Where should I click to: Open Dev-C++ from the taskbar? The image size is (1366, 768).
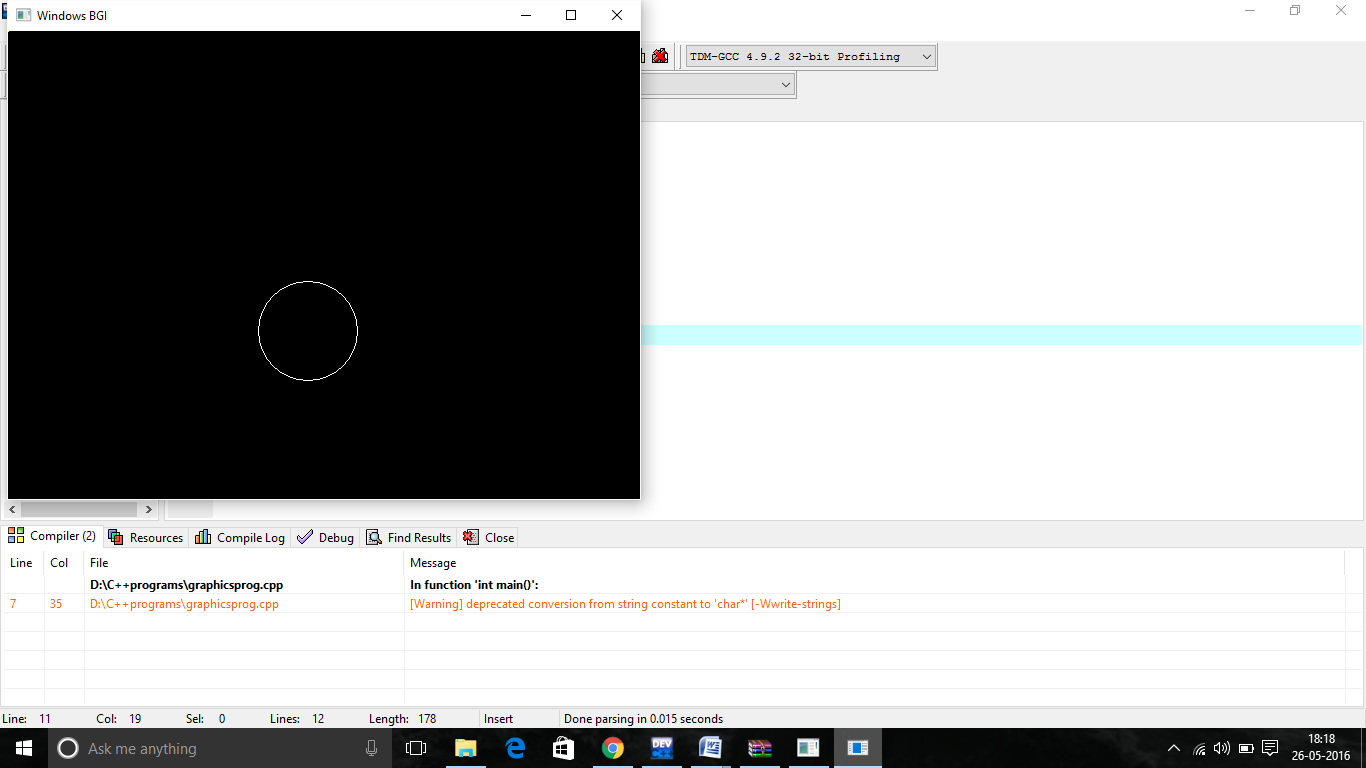pyautogui.click(x=661, y=748)
